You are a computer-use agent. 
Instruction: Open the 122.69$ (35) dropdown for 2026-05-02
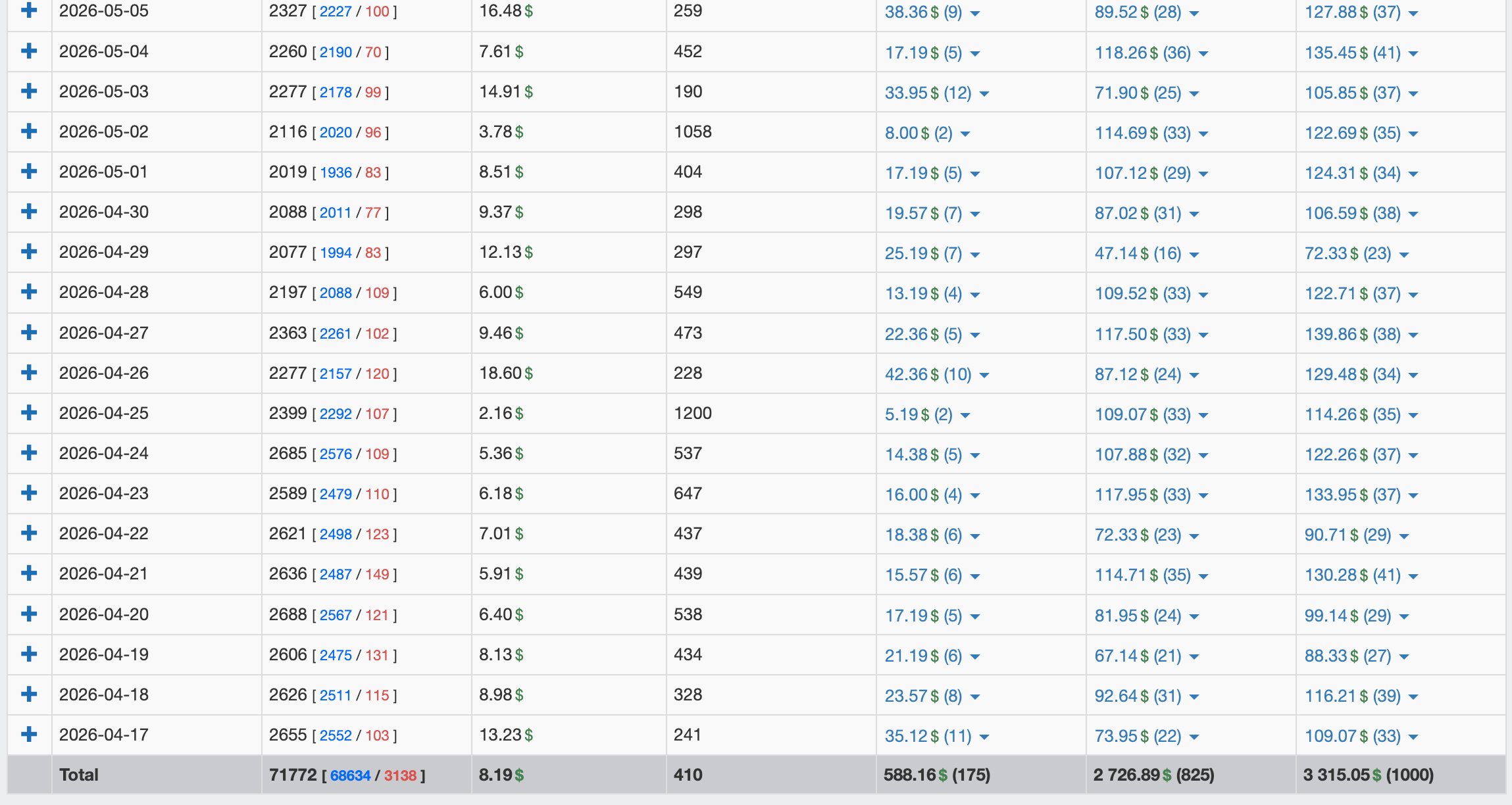(1361, 133)
